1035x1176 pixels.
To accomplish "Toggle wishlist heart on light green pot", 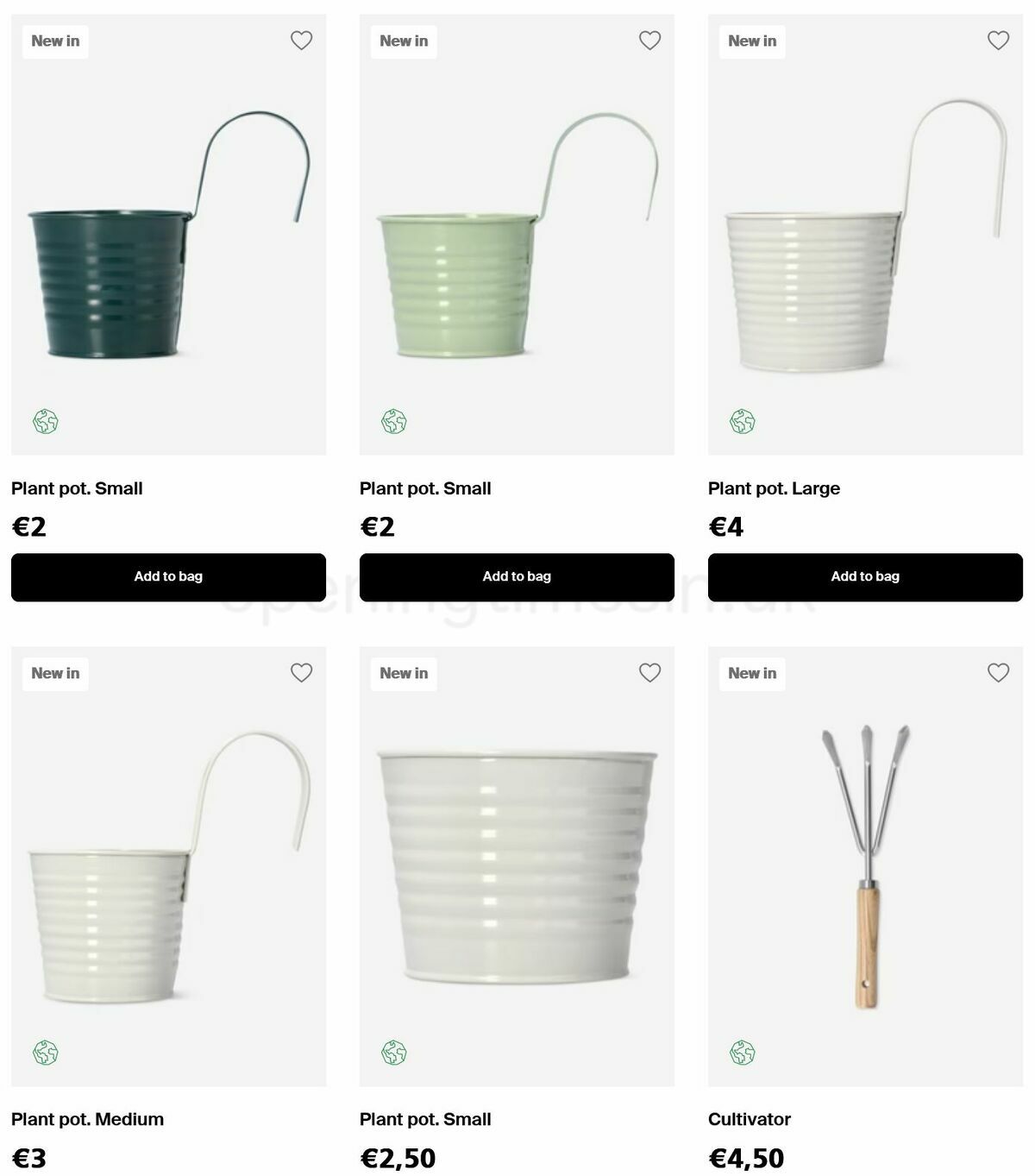I will [649, 41].
